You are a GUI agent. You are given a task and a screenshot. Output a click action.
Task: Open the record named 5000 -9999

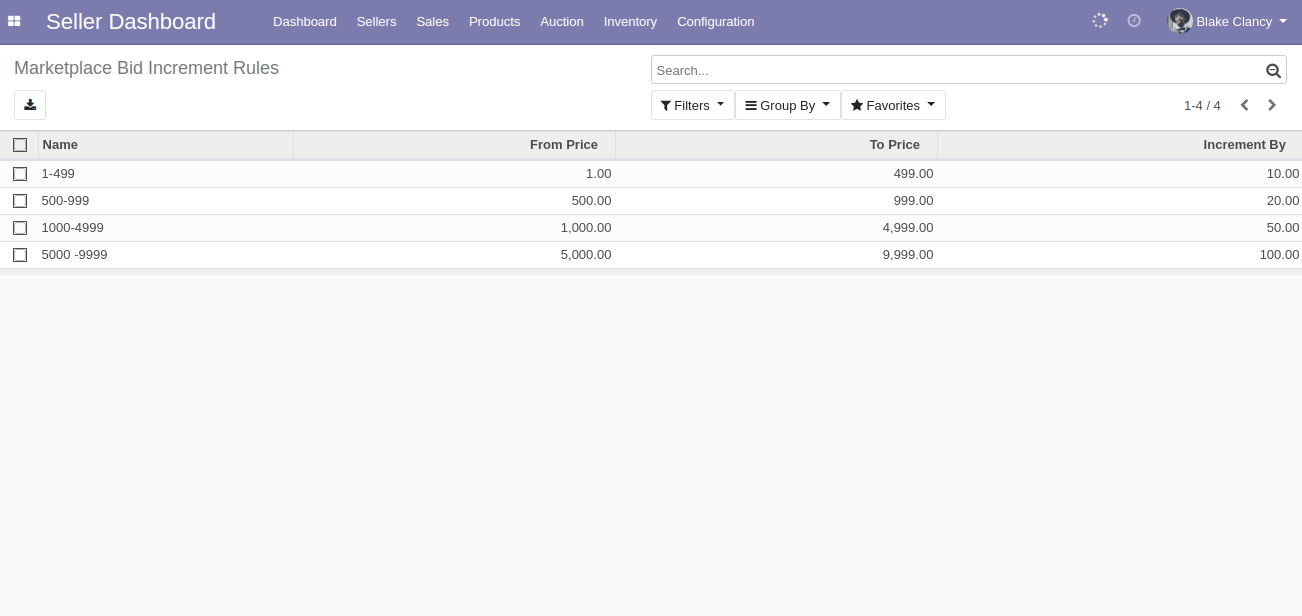click(x=74, y=255)
